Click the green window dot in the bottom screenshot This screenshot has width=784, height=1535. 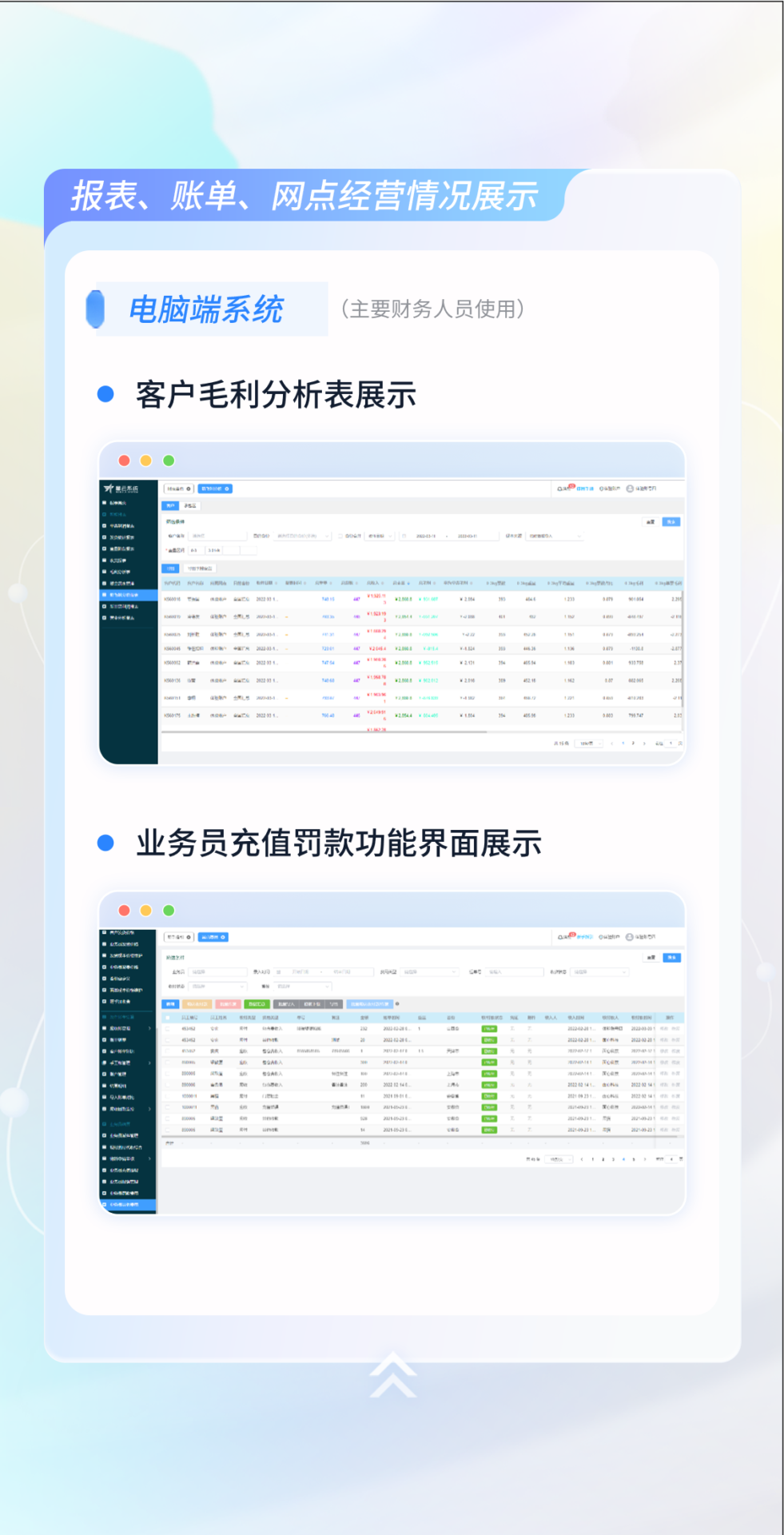[169, 911]
